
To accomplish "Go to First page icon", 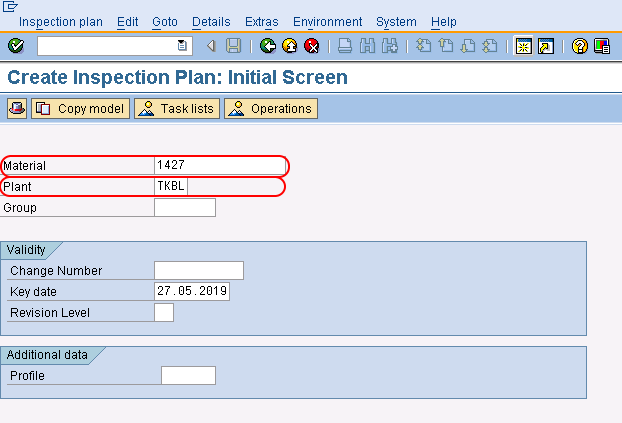I will pyautogui.click(x=424, y=46).
